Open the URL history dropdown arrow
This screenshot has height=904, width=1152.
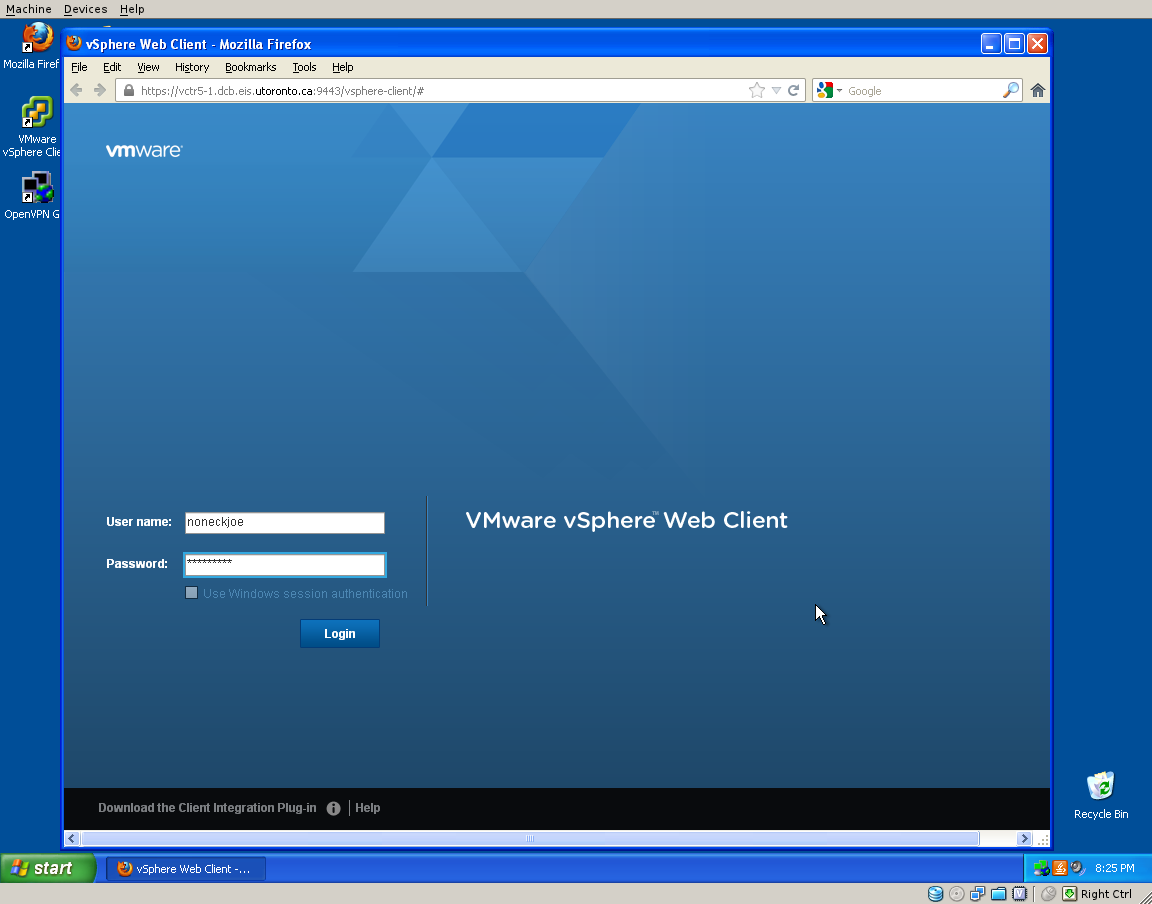click(x=776, y=90)
